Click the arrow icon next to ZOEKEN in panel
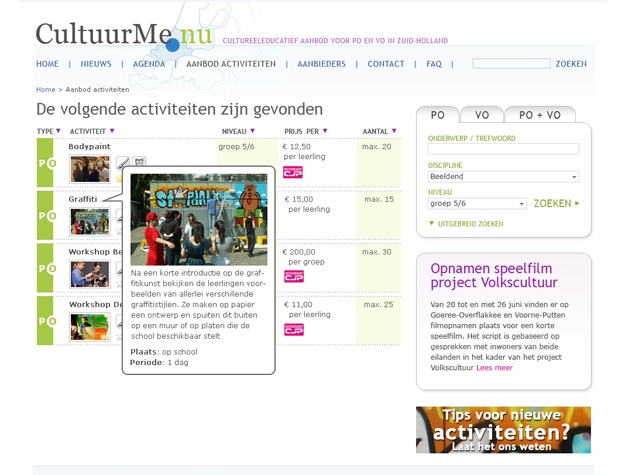 tap(577, 203)
